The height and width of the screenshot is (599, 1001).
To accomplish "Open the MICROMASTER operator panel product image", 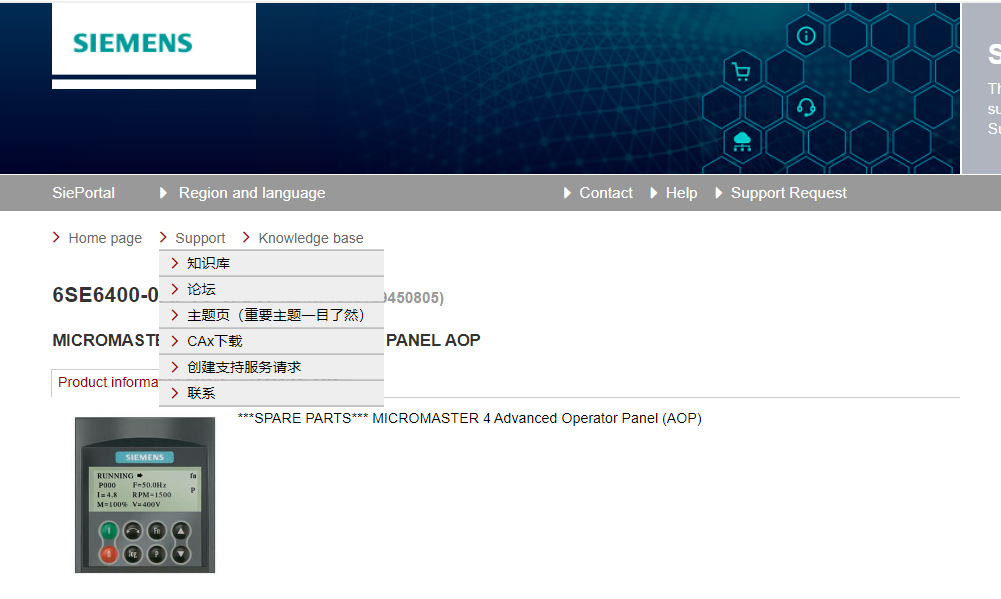I will click(x=145, y=495).
